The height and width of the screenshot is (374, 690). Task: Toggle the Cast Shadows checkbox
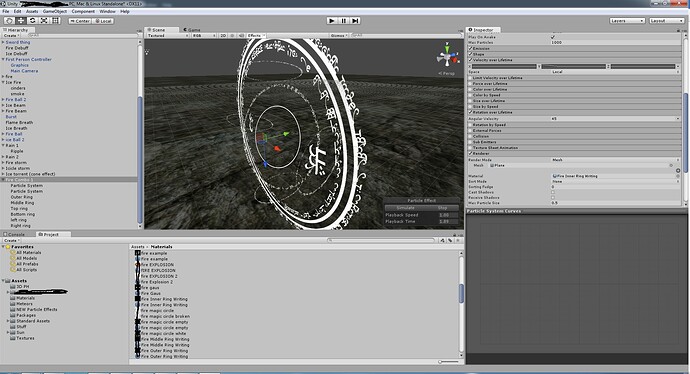(x=553, y=192)
